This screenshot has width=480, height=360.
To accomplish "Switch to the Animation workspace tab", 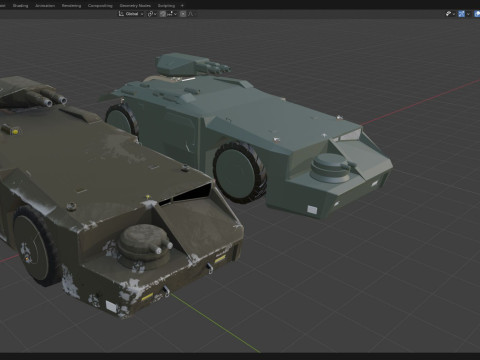I will [45, 5].
